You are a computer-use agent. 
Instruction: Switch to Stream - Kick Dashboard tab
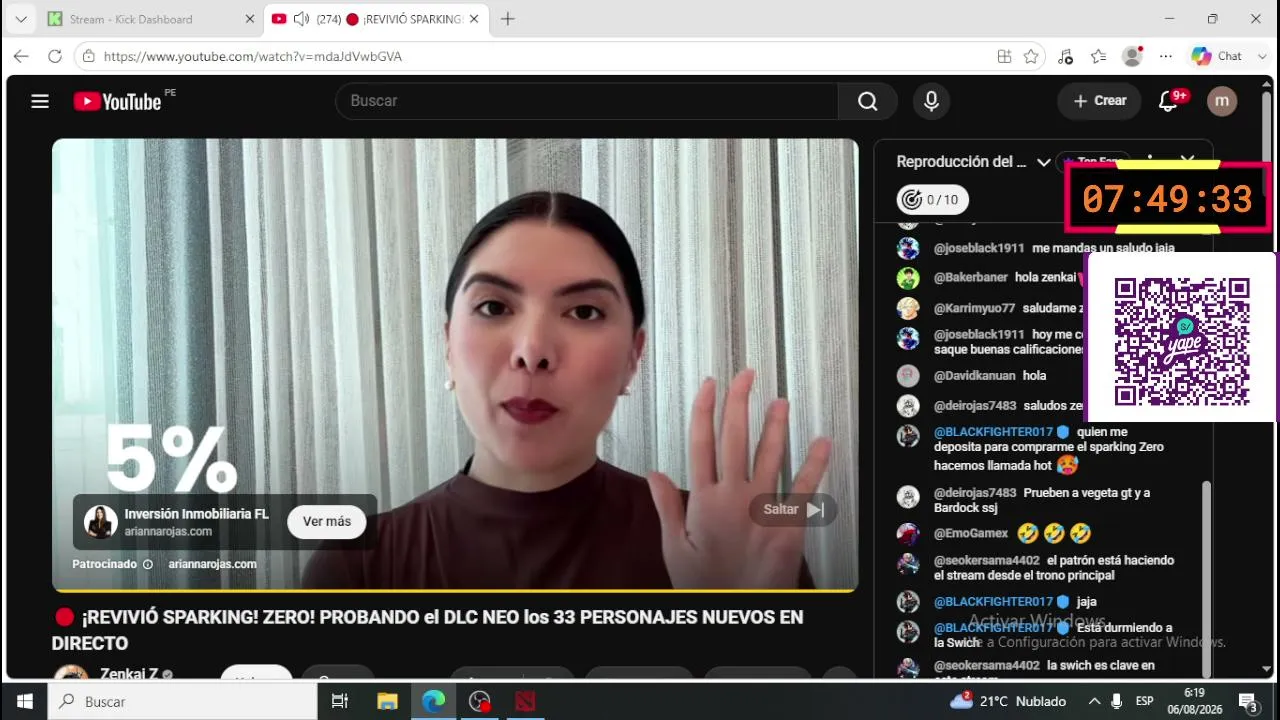click(150, 19)
